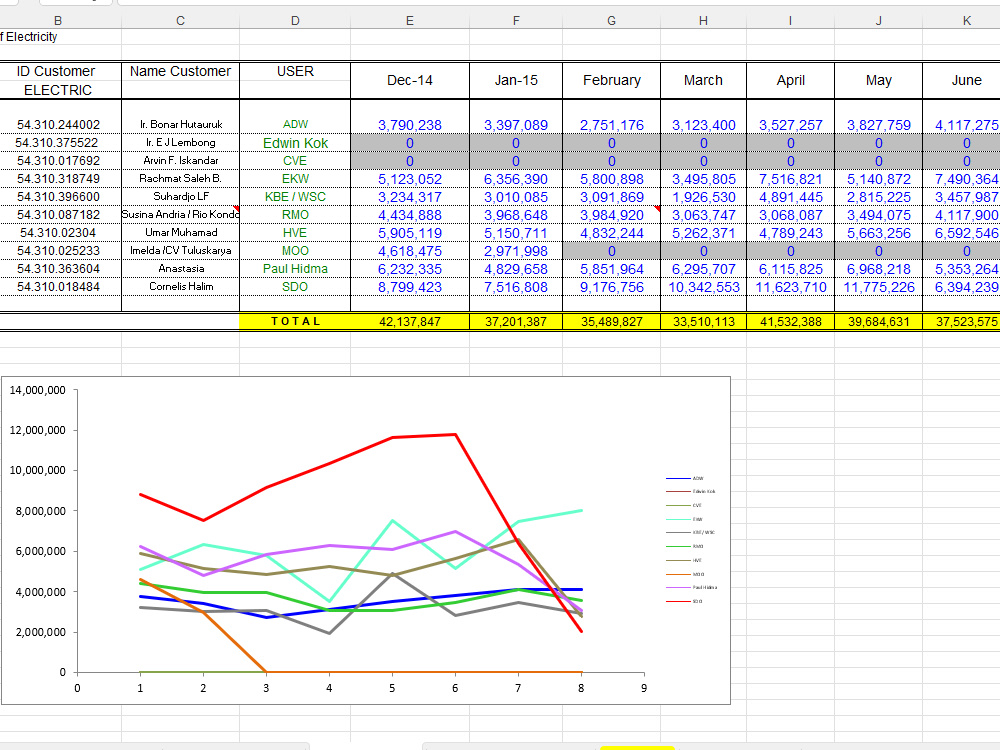Click the April header cell
Image resolution: width=1000 pixels, height=750 pixels.
tap(790, 80)
